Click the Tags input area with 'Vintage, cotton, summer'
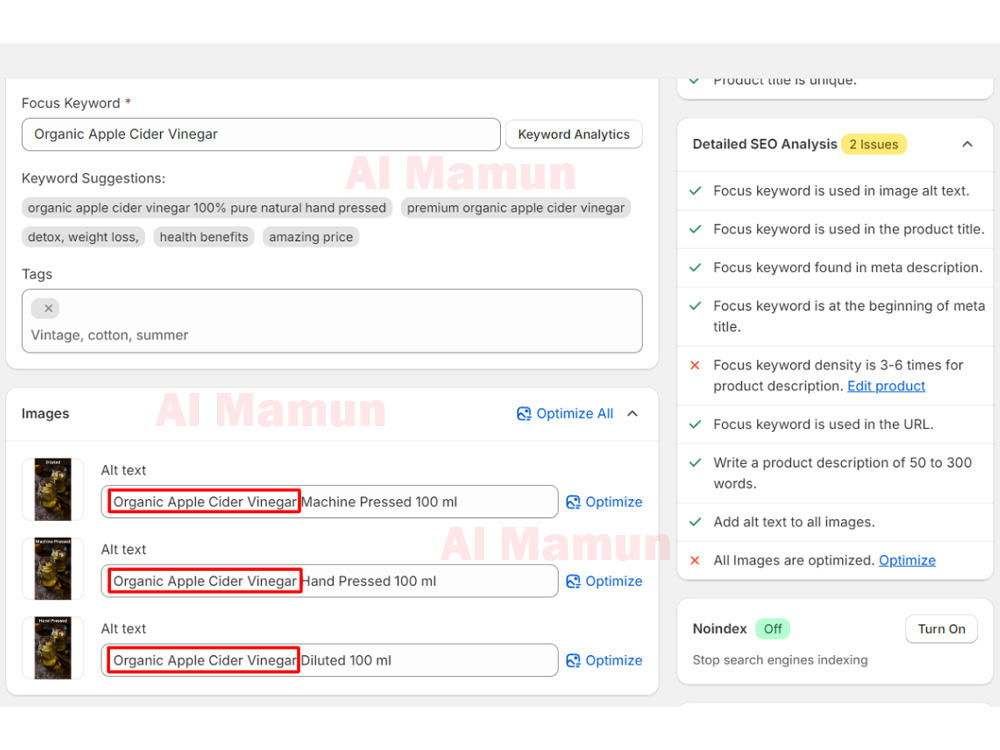Image resolution: width=1000 pixels, height=750 pixels. pyautogui.click(x=332, y=321)
